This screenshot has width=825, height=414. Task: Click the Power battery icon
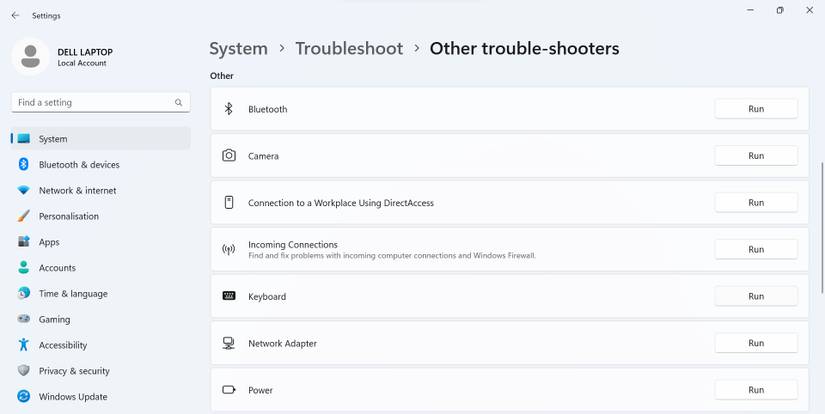[x=228, y=390]
